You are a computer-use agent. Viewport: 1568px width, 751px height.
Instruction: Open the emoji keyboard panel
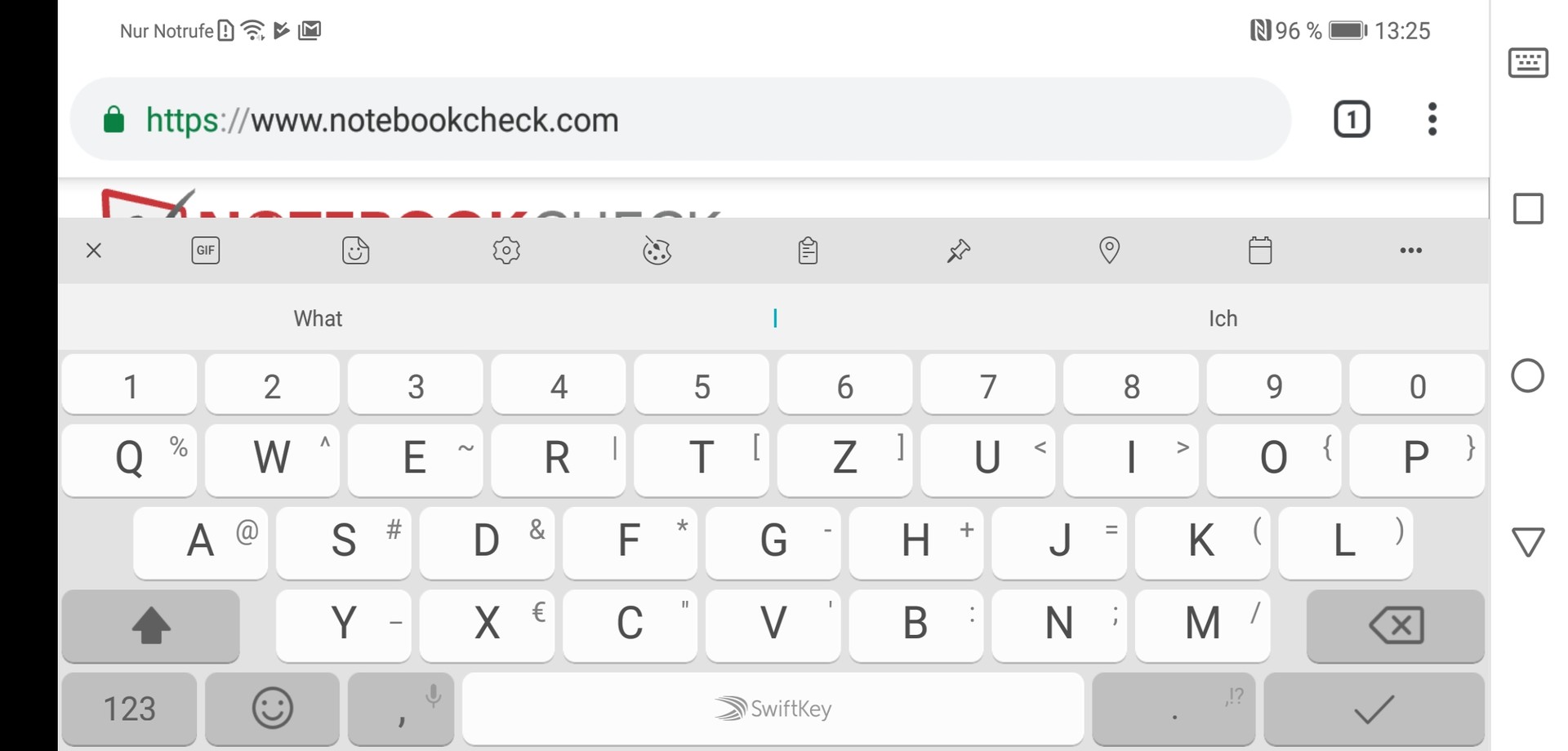tap(272, 708)
